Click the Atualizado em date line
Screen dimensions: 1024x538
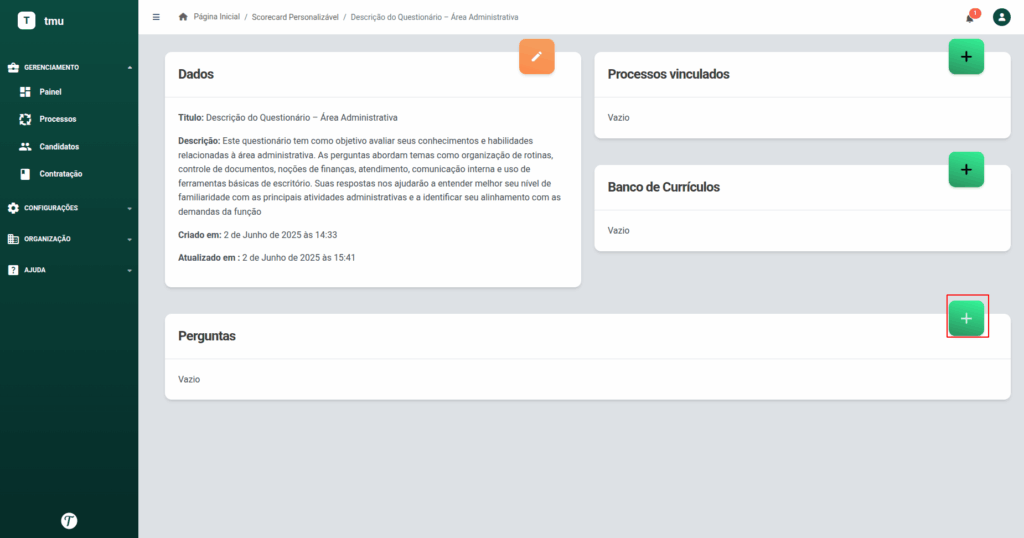coord(266,257)
